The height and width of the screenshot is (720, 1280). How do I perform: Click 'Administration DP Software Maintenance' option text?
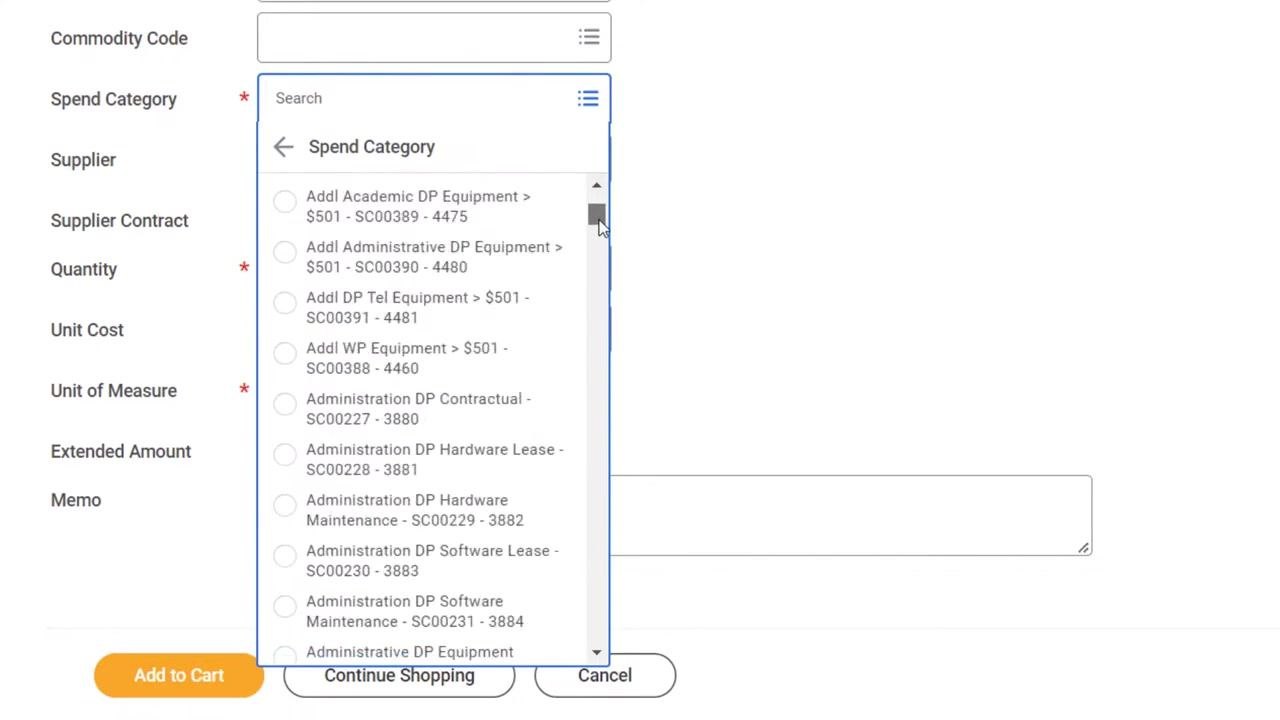[x=415, y=611]
